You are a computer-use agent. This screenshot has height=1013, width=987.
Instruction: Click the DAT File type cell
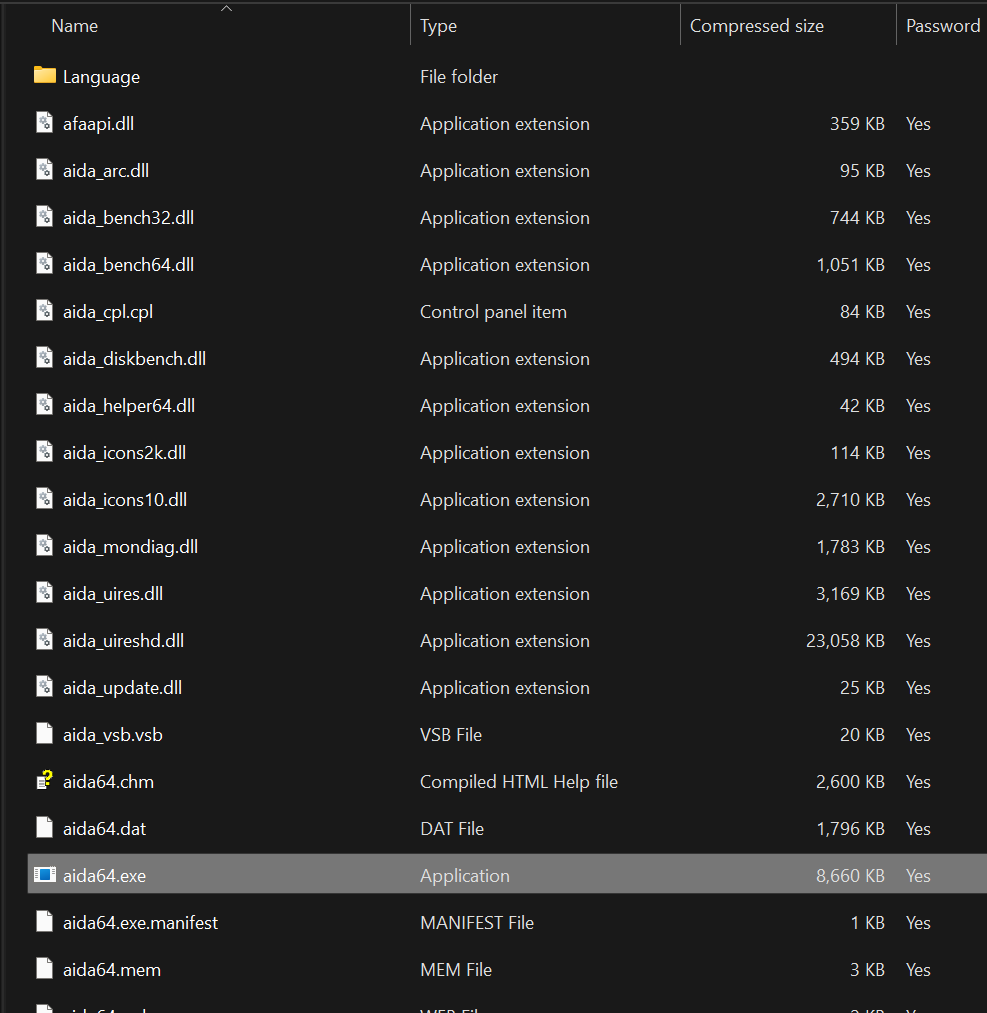pos(452,829)
